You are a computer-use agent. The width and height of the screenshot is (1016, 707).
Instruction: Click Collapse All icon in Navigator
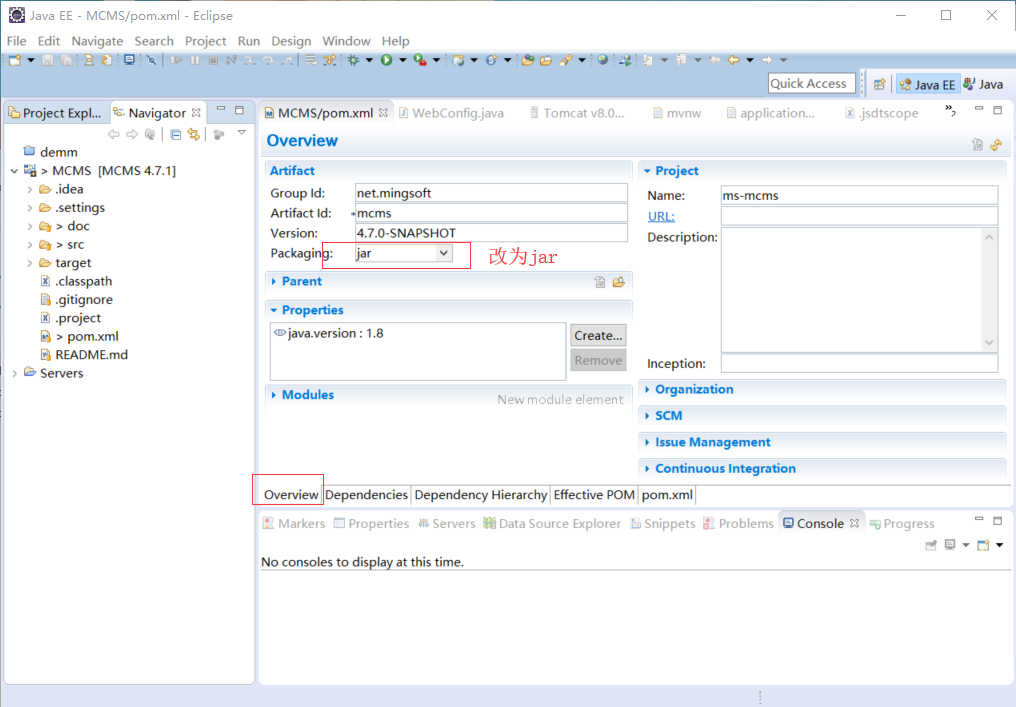click(176, 135)
